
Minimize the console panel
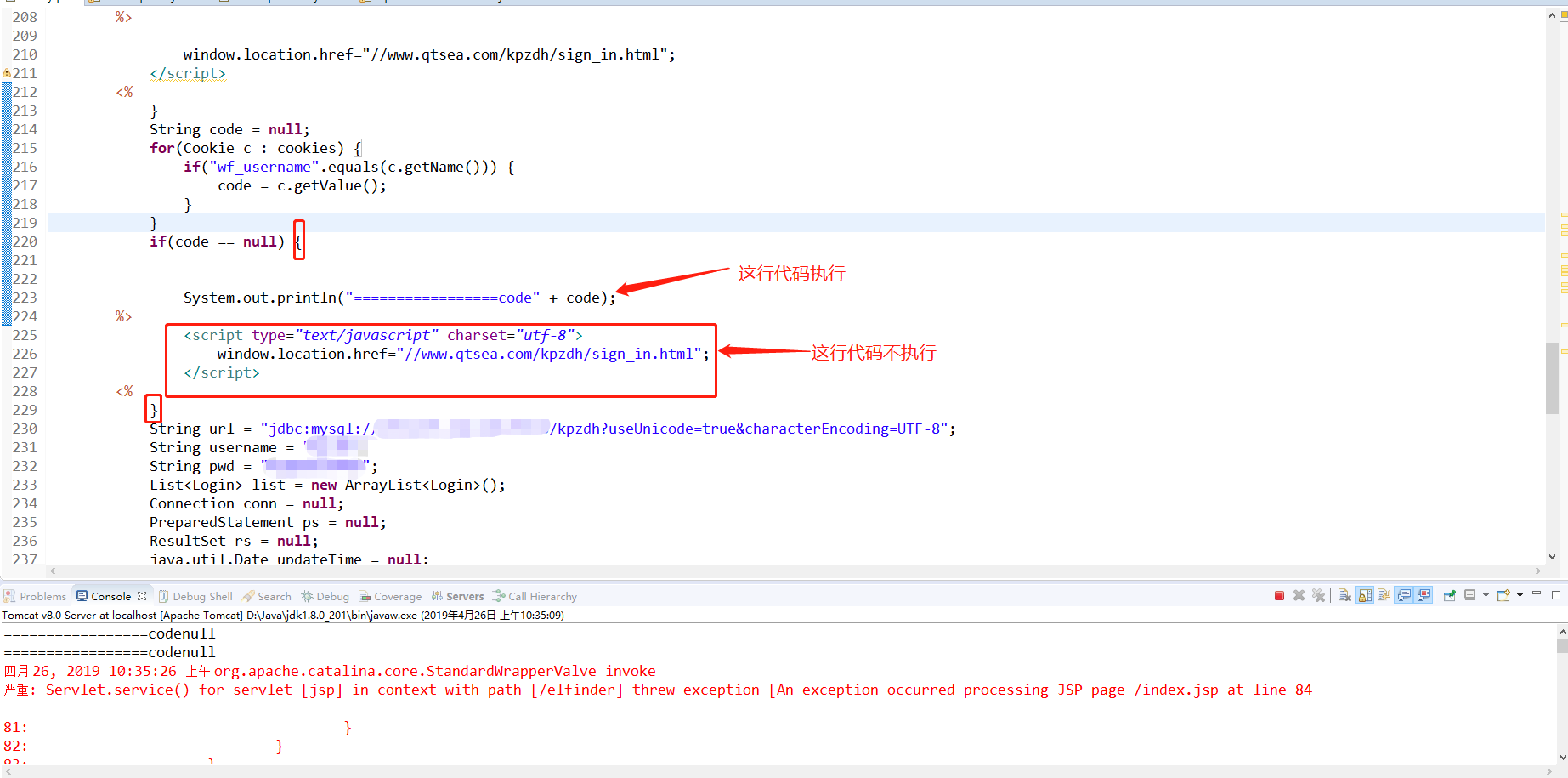coord(1537,594)
